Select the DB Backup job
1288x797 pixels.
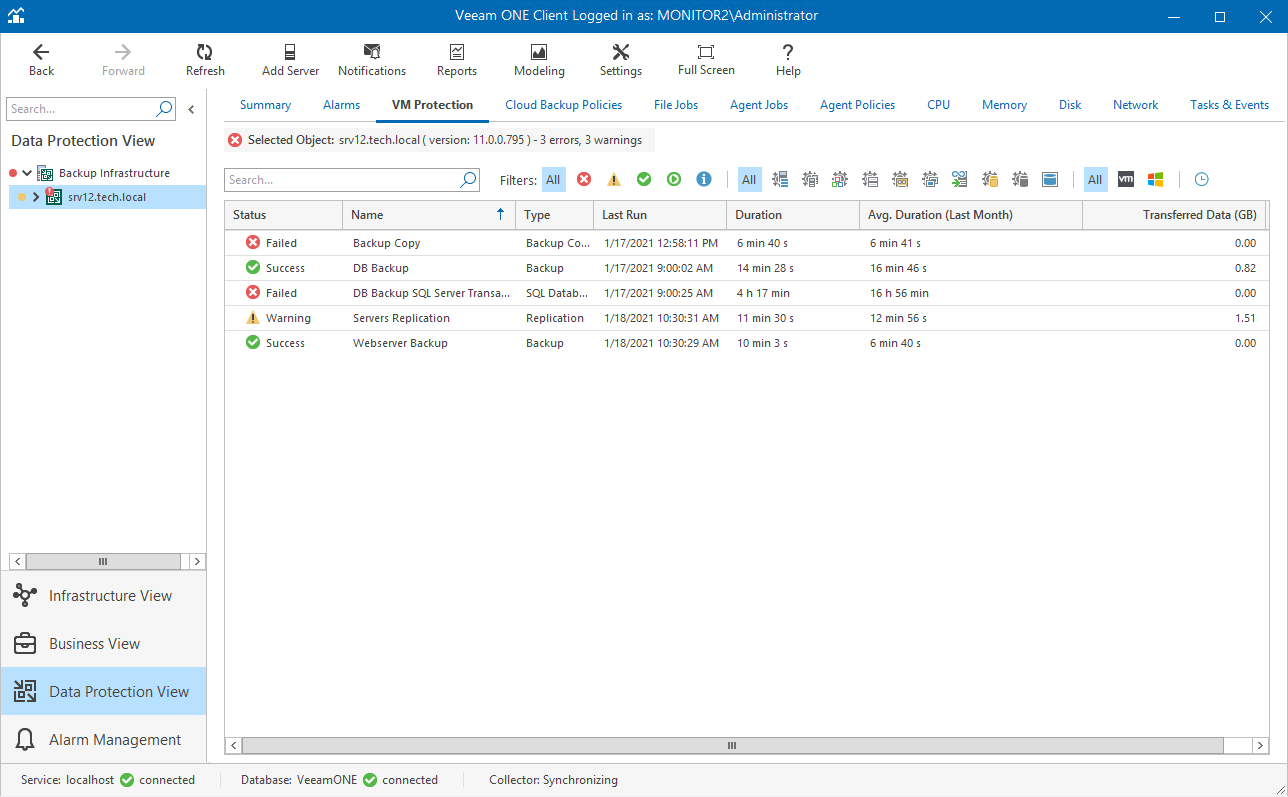click(x=746, y=268)
